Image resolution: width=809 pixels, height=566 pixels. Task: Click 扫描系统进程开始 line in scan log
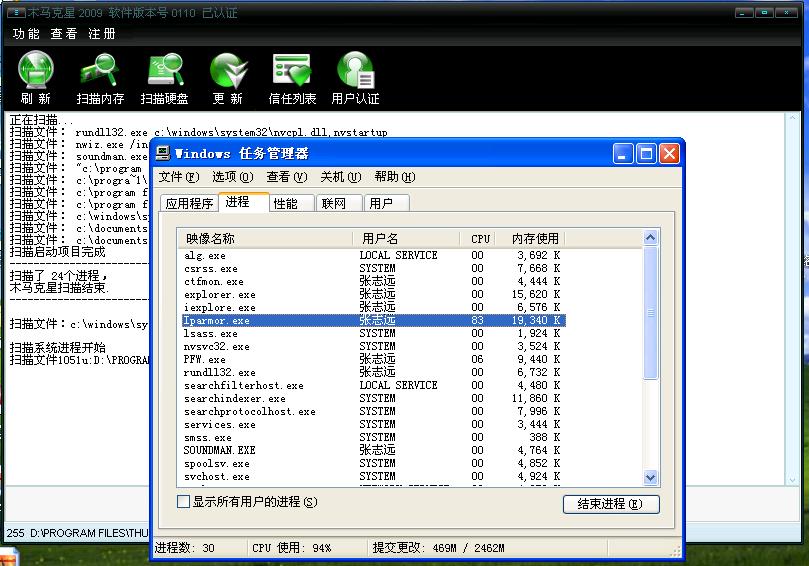point(58,347)
